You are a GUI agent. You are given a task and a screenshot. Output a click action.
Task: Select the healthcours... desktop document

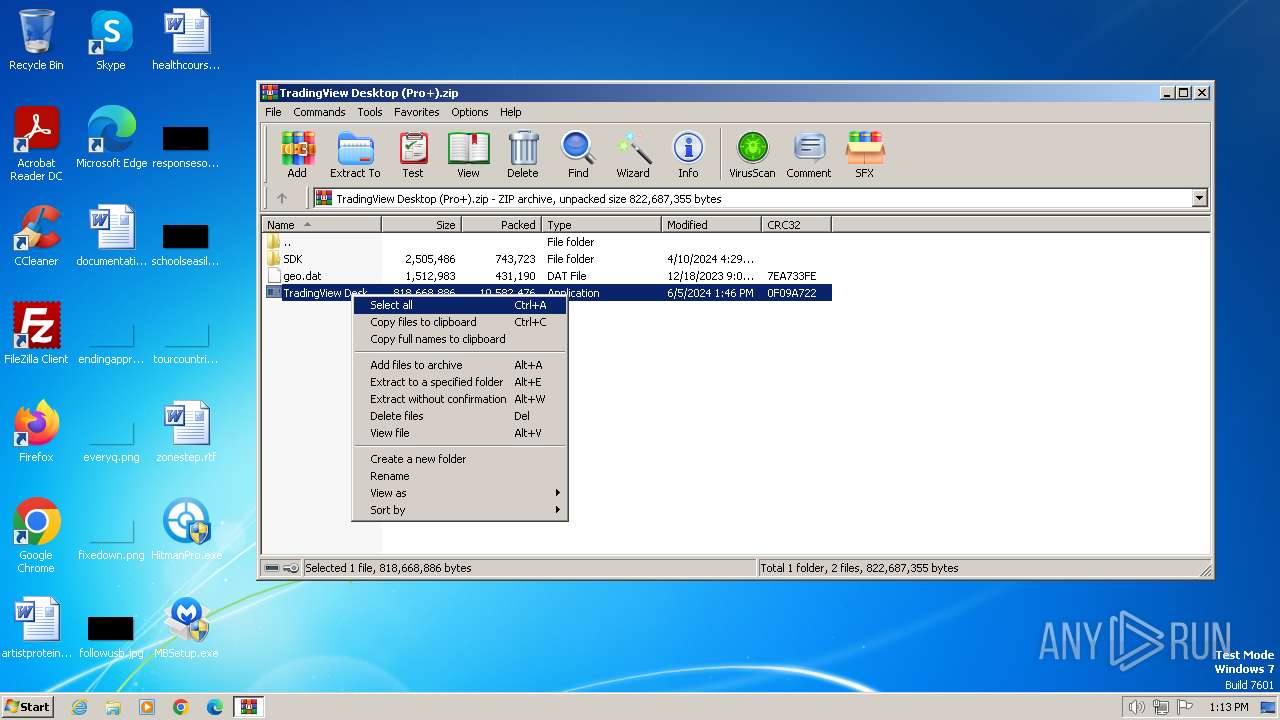186,40
